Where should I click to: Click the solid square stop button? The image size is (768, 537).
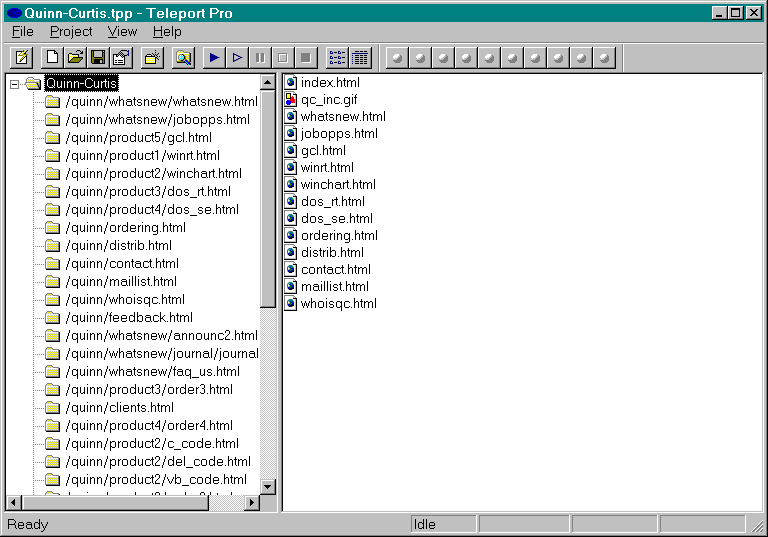[306, 58]
